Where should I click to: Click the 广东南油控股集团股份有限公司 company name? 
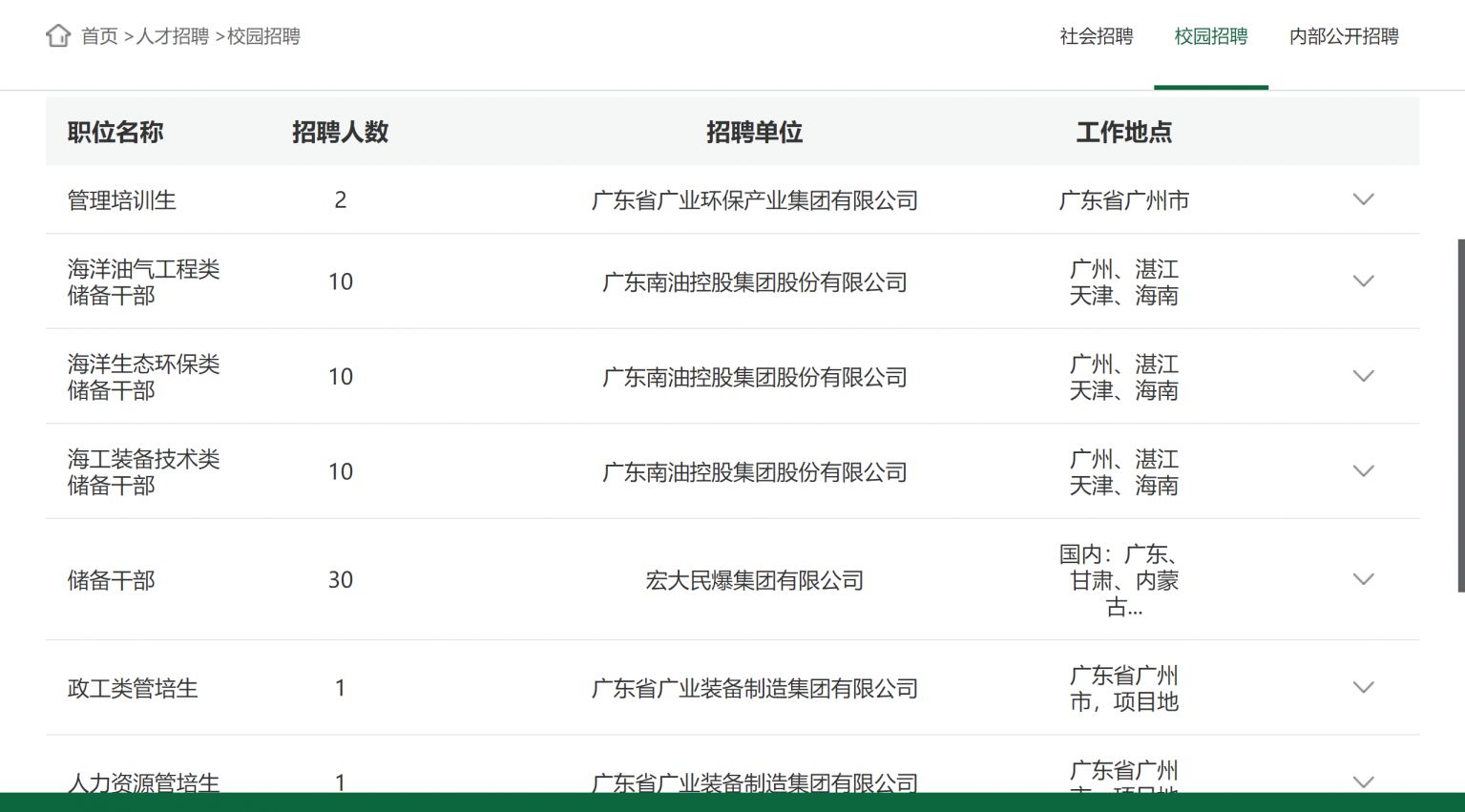(x=753, y=281)
